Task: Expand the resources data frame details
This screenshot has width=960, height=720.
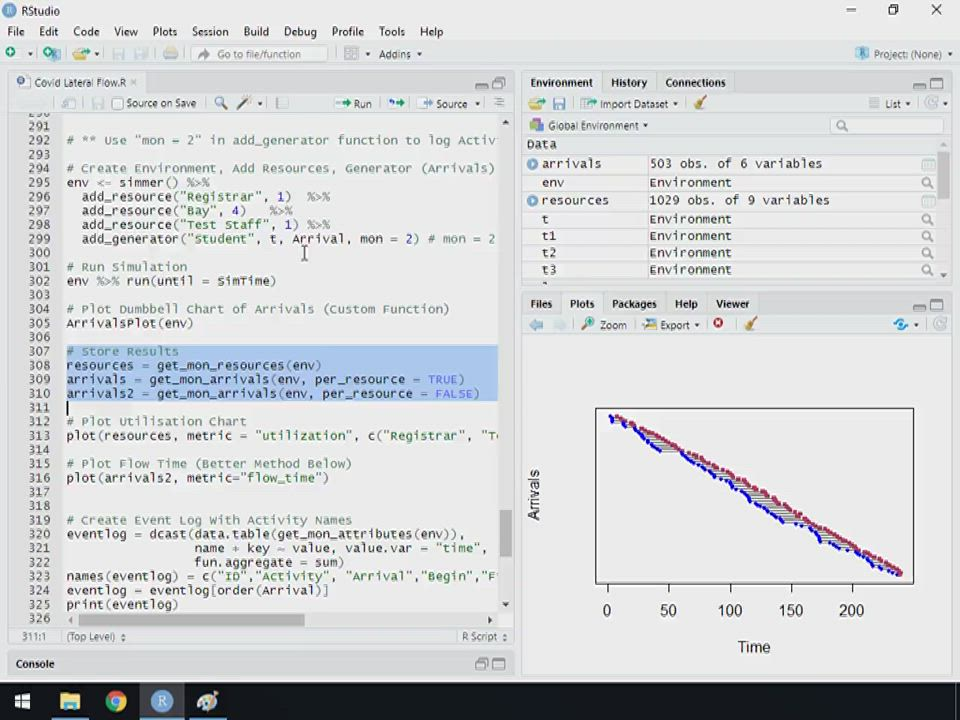Action: (532, 201)
